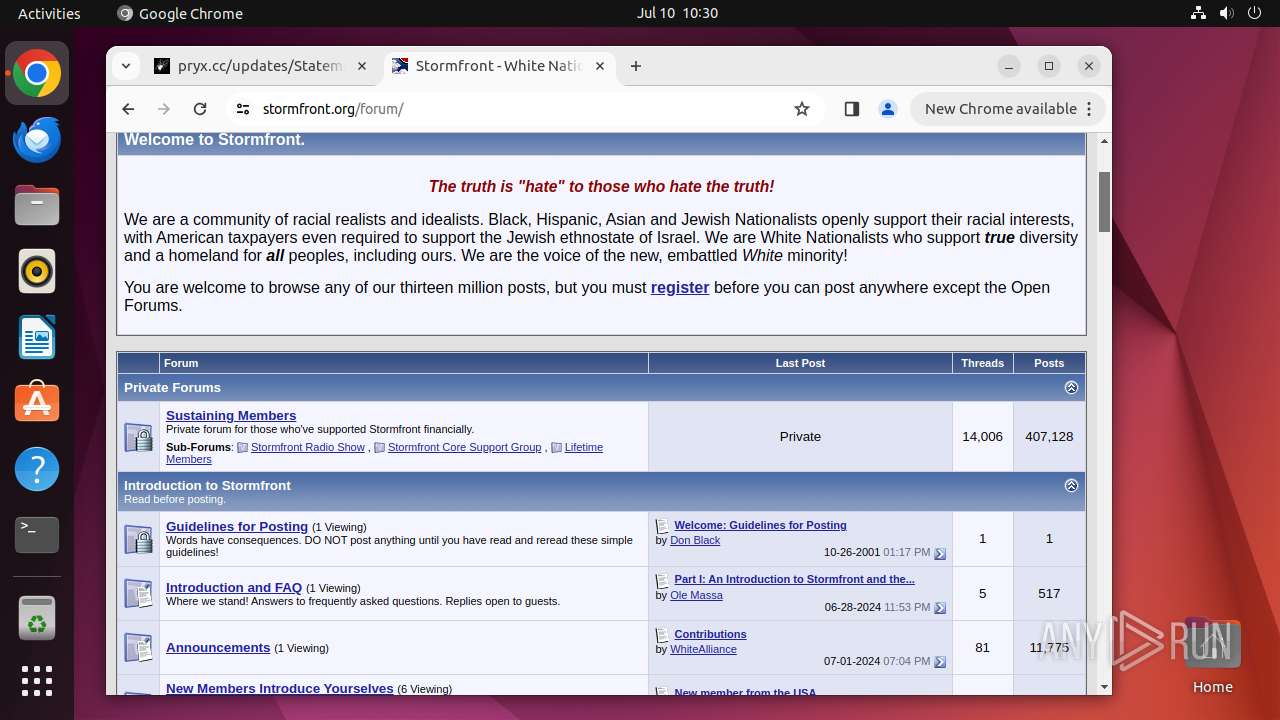Collapse the Private Forums category
Viewport: 1280px width, 720px height.
[x=1071, y=387]
